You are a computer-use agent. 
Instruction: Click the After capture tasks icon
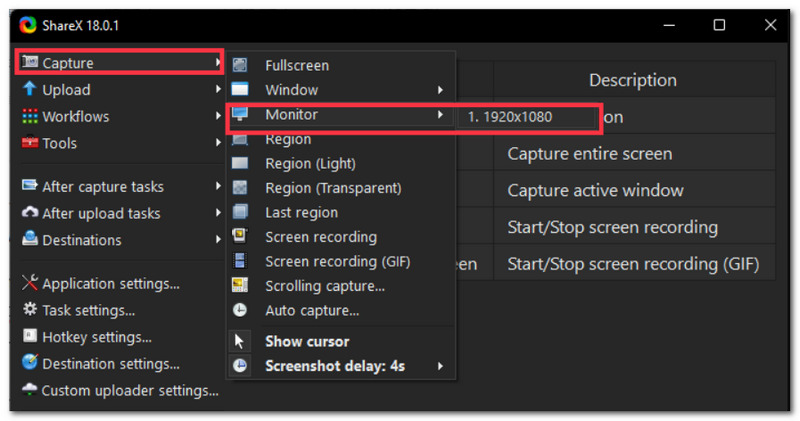click(x=30, y=185)
